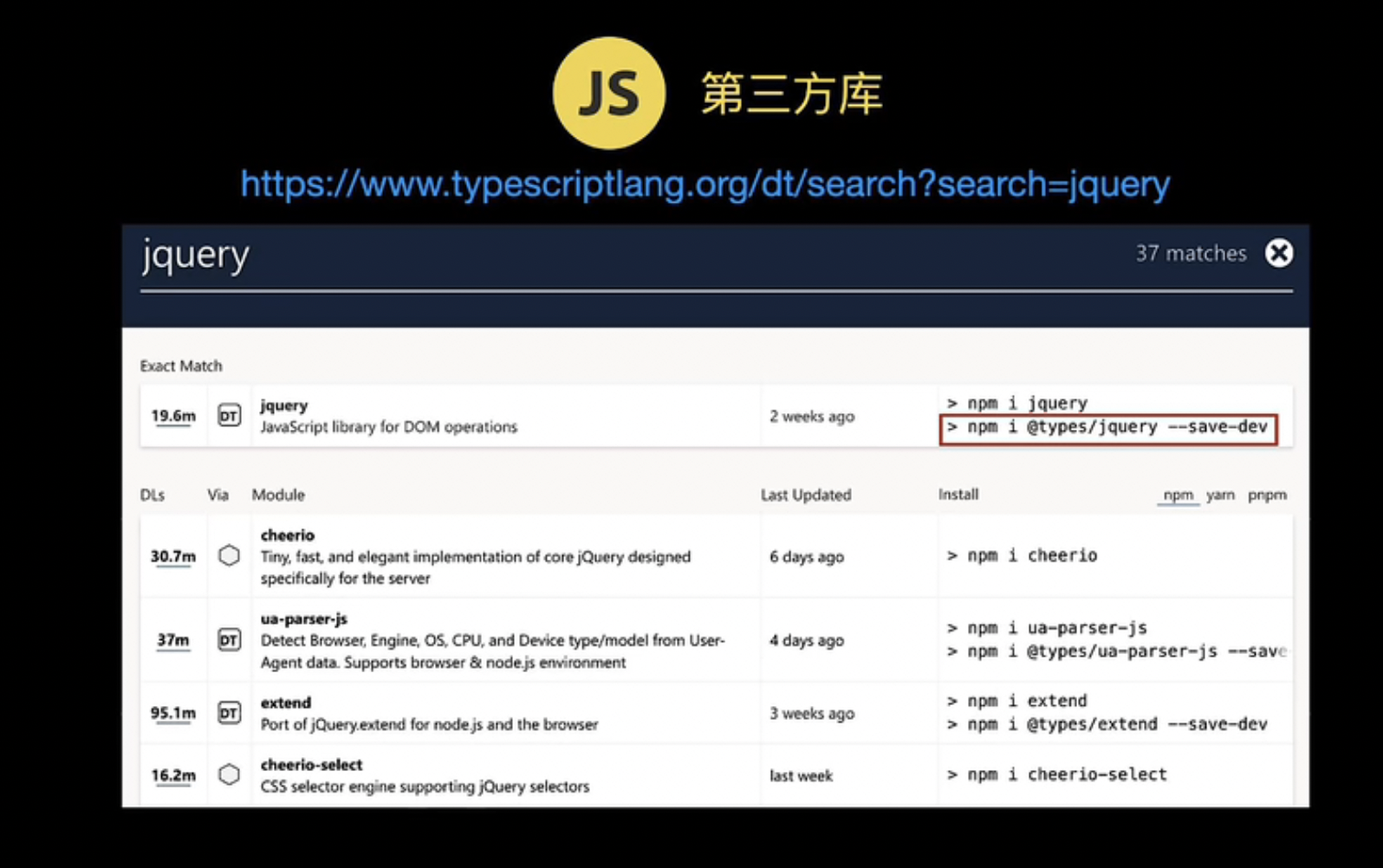1383x868 pixels.
Task: Click the 'Detect Browser, Engine, OS' description
Action: (x=493, y=651)
